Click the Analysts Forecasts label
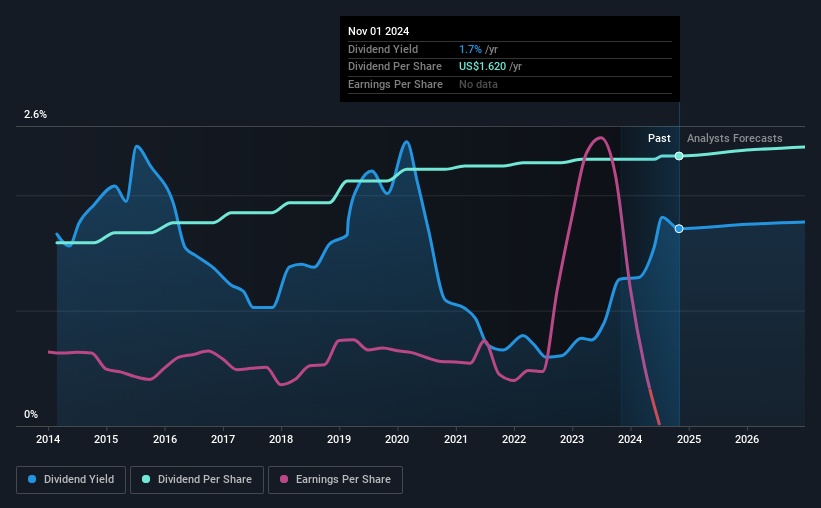This screenshot has width=821, height=508. [x=735, y=138]
